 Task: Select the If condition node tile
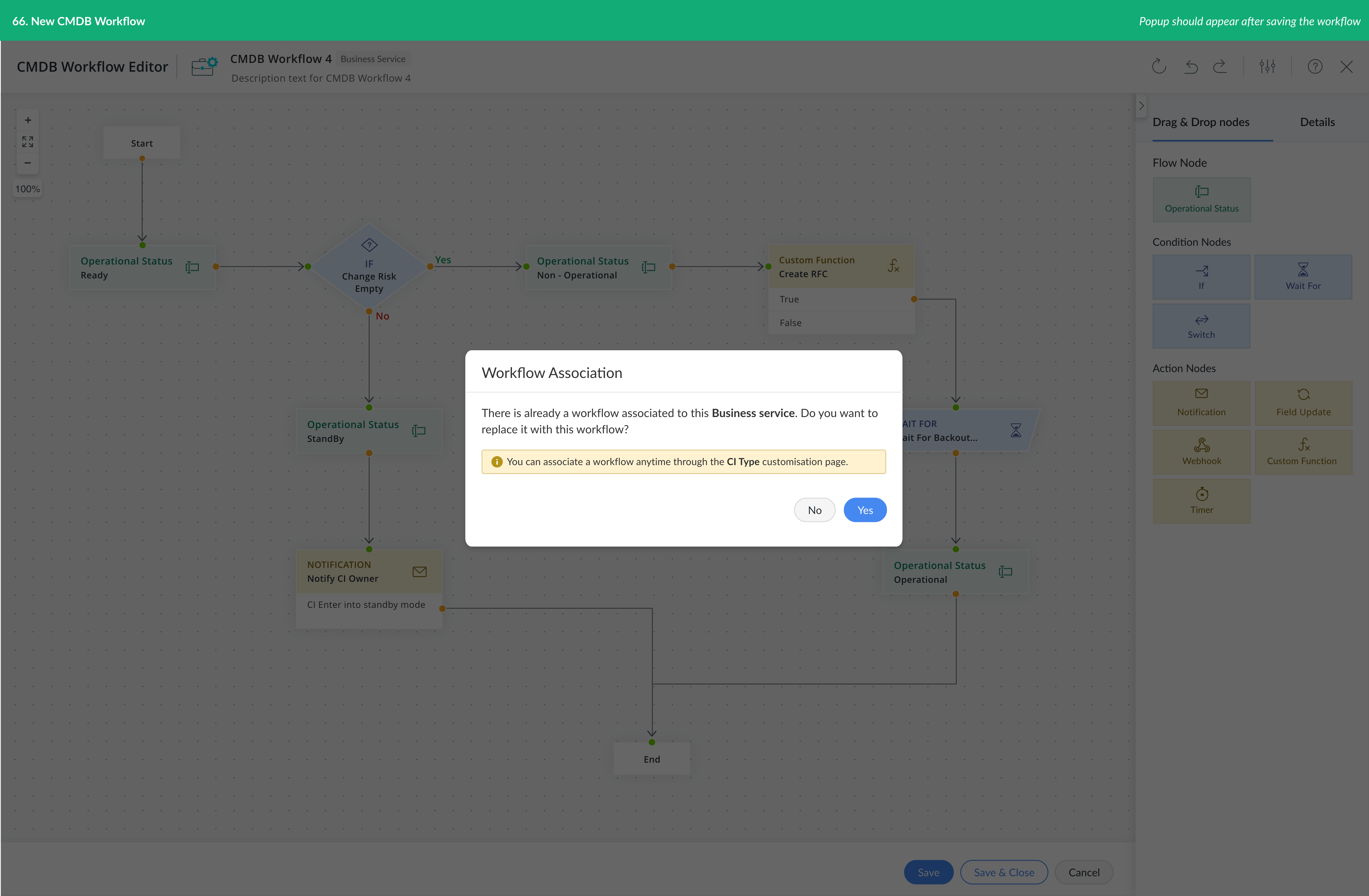(1202, 277)
